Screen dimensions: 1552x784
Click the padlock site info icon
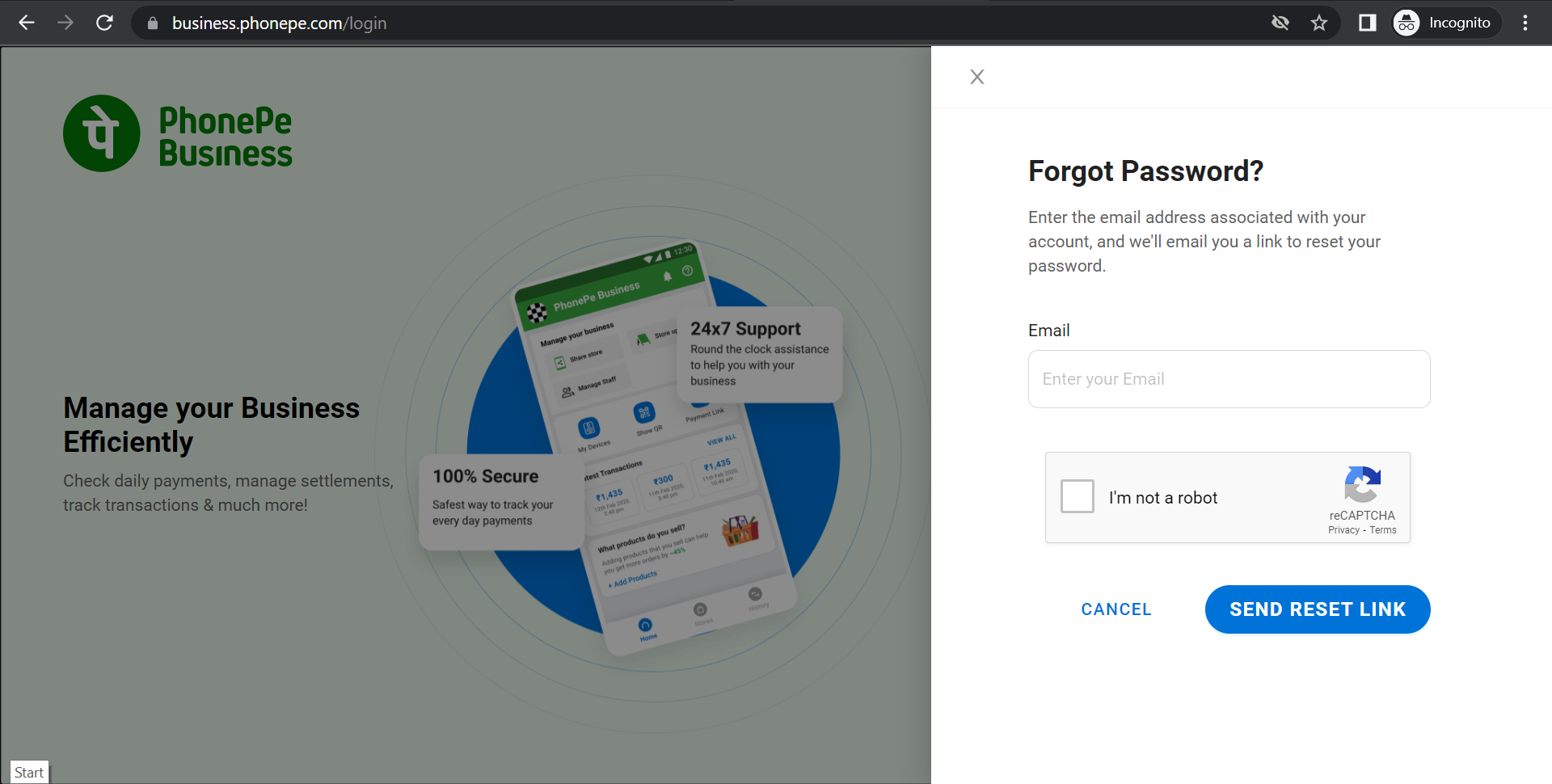point(152,23)
